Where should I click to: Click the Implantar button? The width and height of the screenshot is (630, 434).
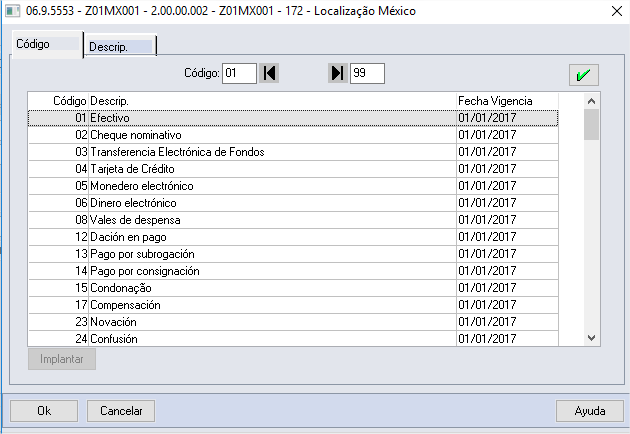click(62, 359)
